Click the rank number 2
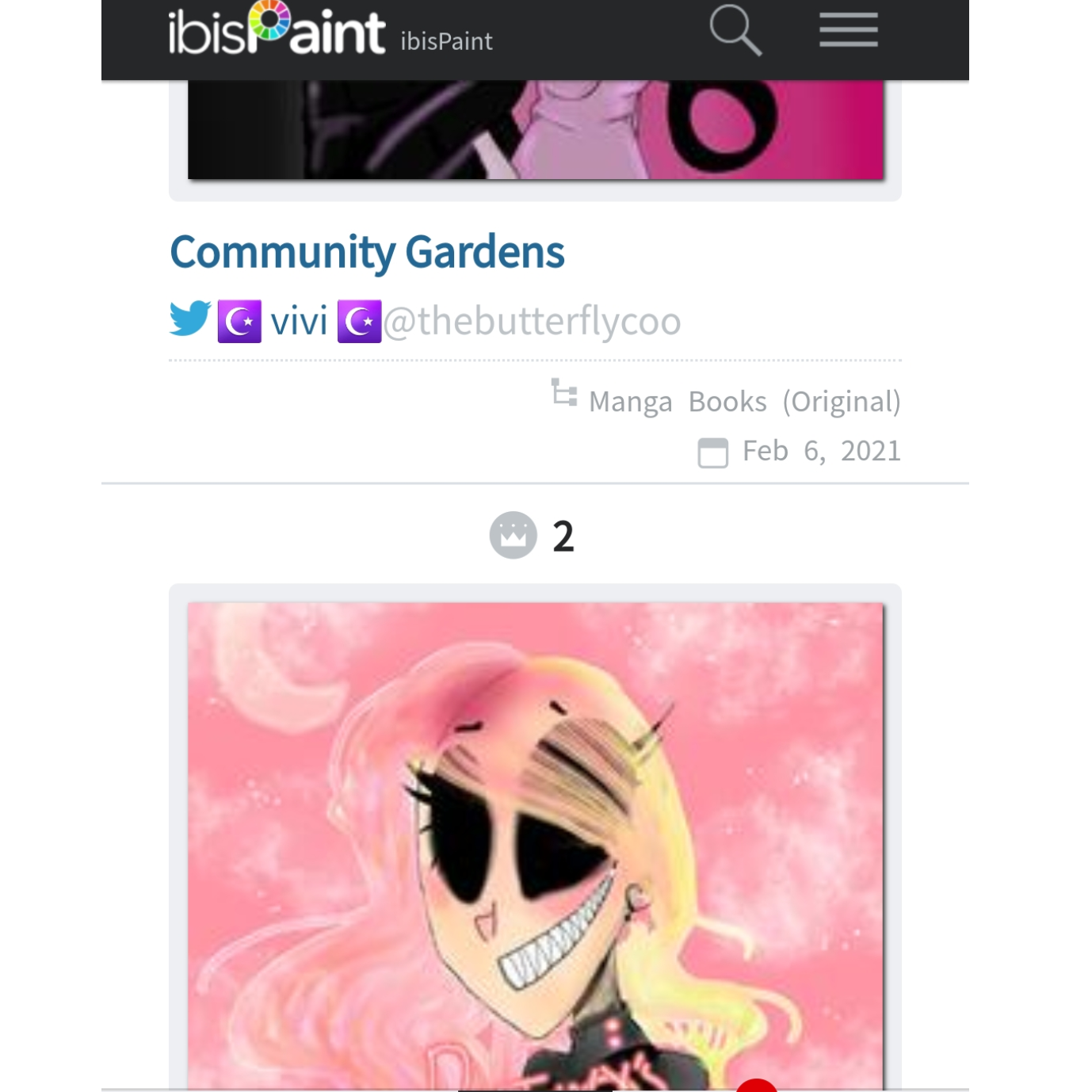The height and width of the screenshot is (1092, 1092). (563, 536)
